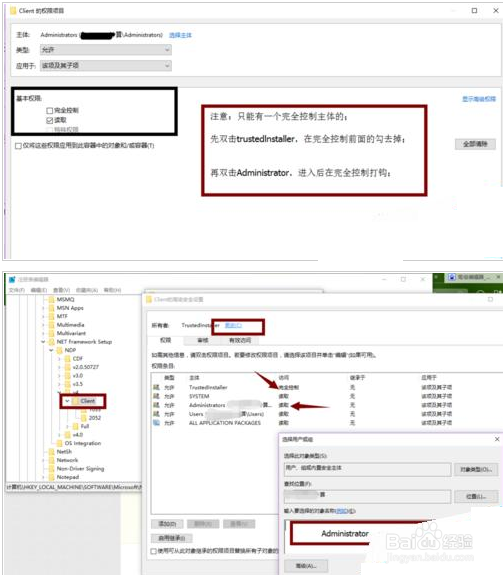503x575 pixels.
Task: Select the 权限 (Permissions) tab
Action: tap(165, 340)
